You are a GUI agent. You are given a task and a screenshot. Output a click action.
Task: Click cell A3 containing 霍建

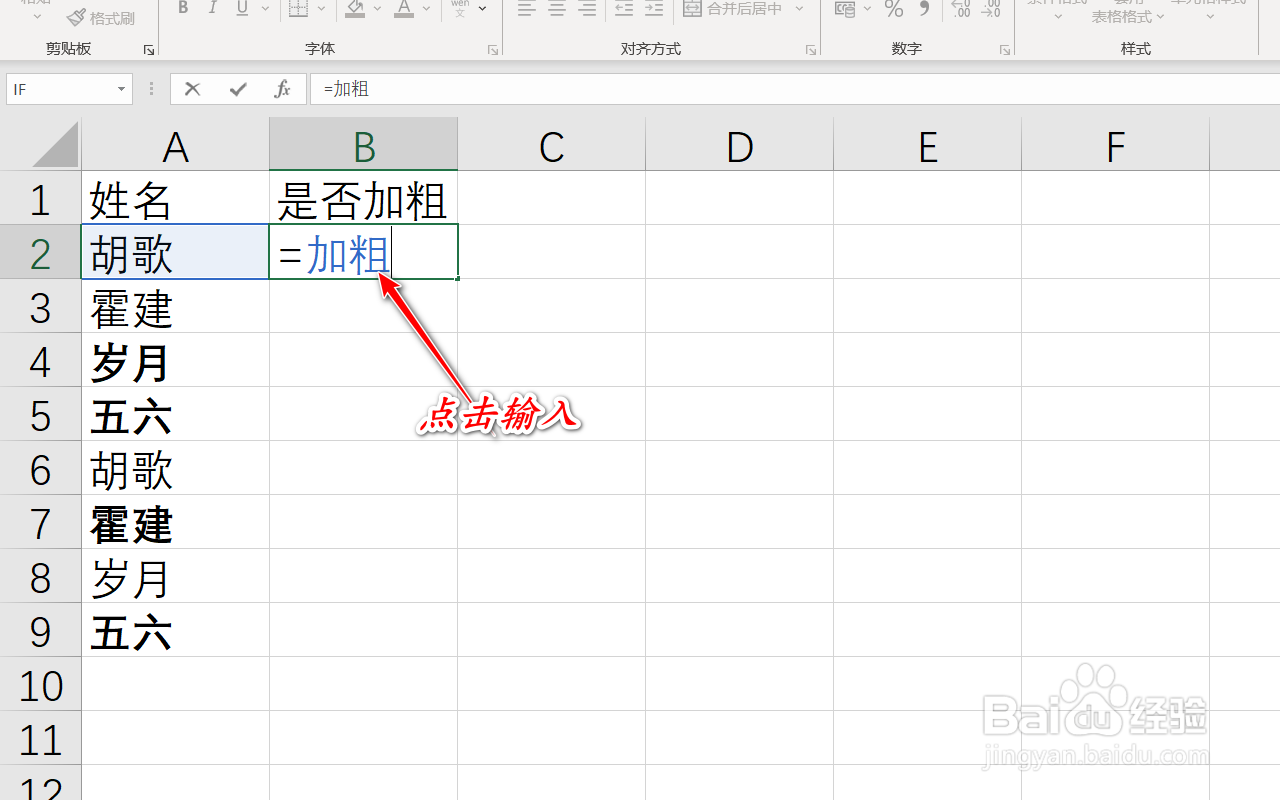(x=176, y=306)
